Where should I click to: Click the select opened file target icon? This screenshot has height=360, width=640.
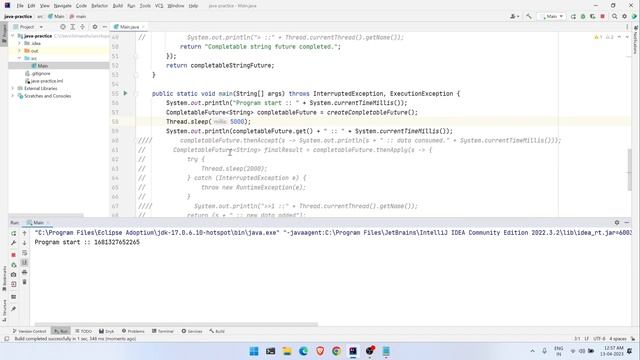click(63, 27)
